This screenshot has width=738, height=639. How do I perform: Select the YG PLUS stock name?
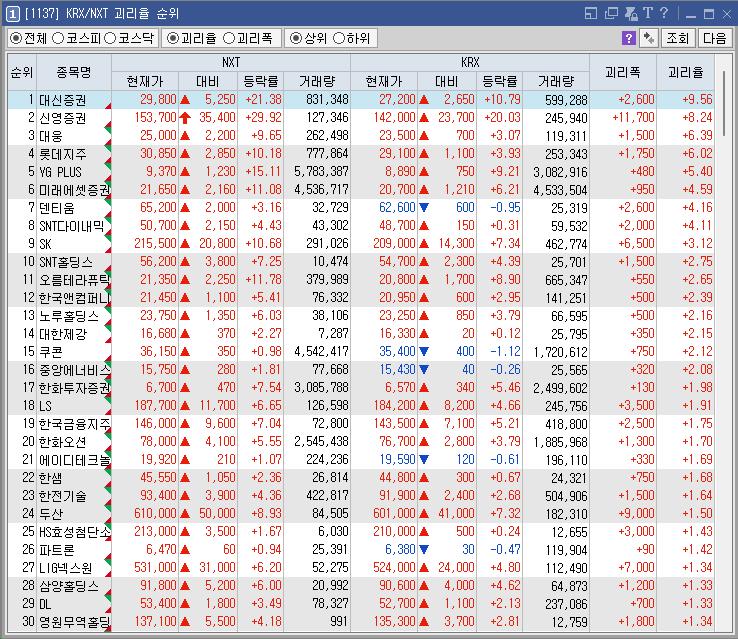point(60,172)
